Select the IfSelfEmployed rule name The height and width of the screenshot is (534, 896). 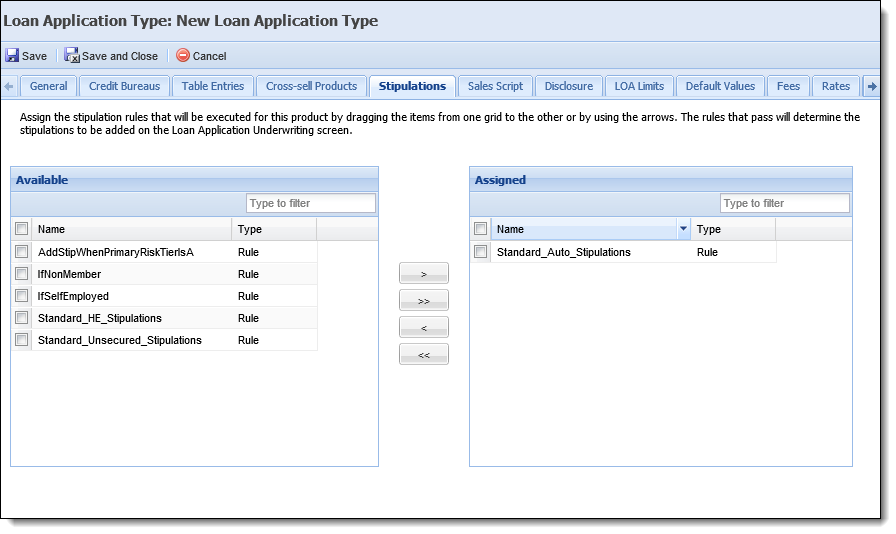point(73,296)
